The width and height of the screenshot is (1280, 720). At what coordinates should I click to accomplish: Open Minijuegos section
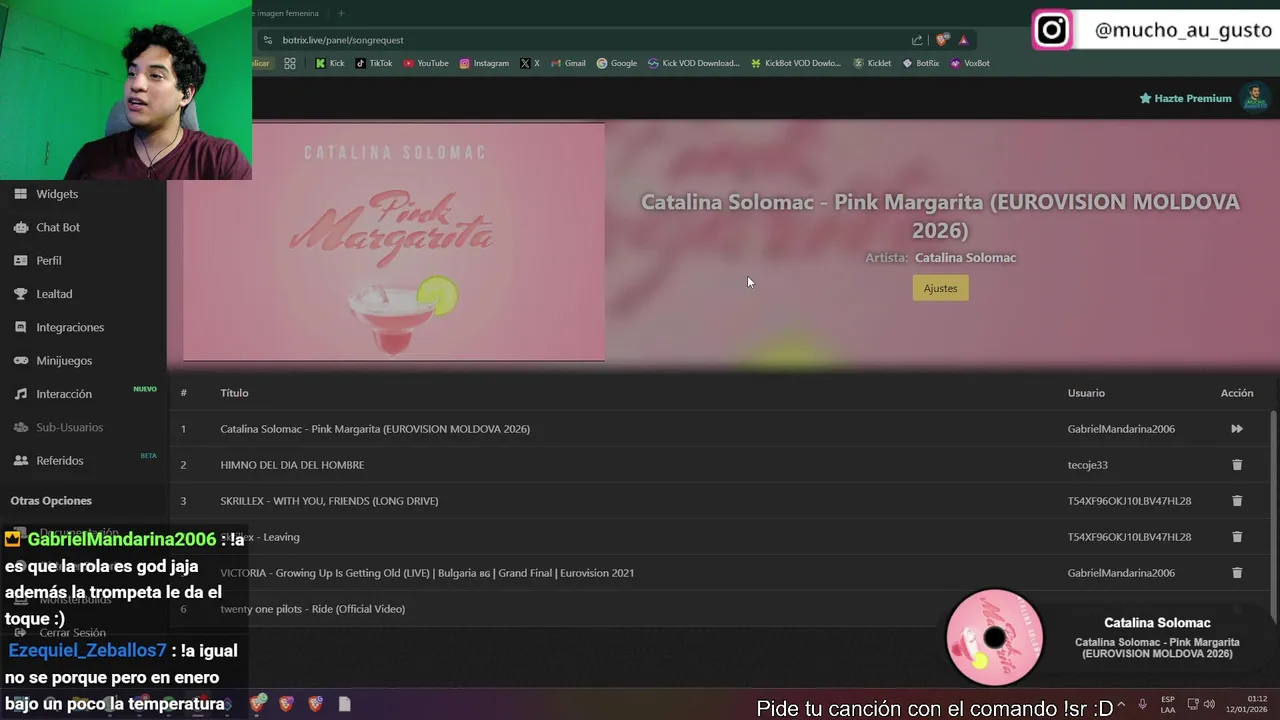[64, 360]
